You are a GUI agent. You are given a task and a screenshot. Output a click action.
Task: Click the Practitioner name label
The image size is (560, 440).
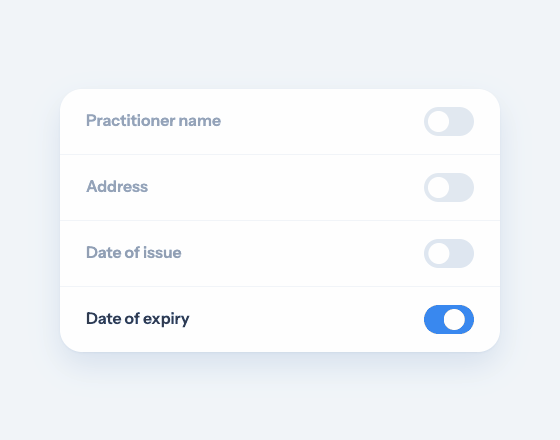click(x=153, y=121)
